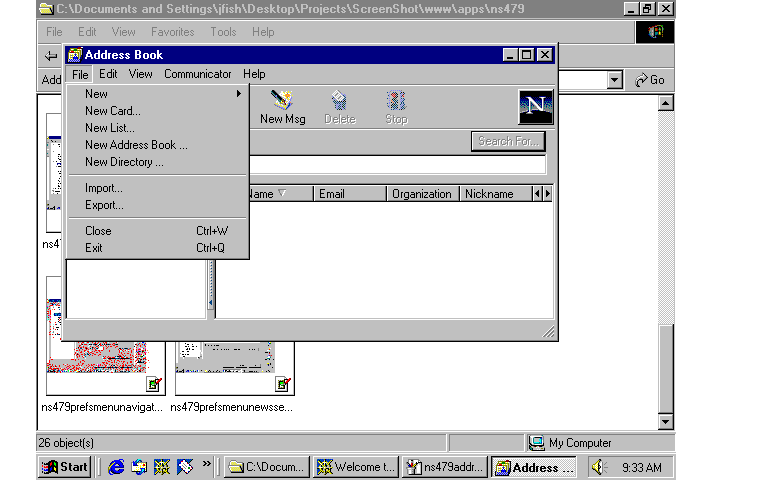
Task: Switch to C:\Docum... taskbar button
Action: coord(267,467)
